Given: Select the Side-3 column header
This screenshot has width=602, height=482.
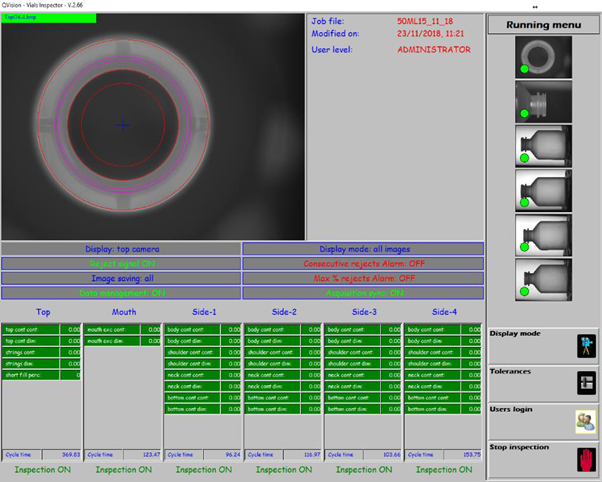Looking at the screenshot, I should click(x=363, y=312).
